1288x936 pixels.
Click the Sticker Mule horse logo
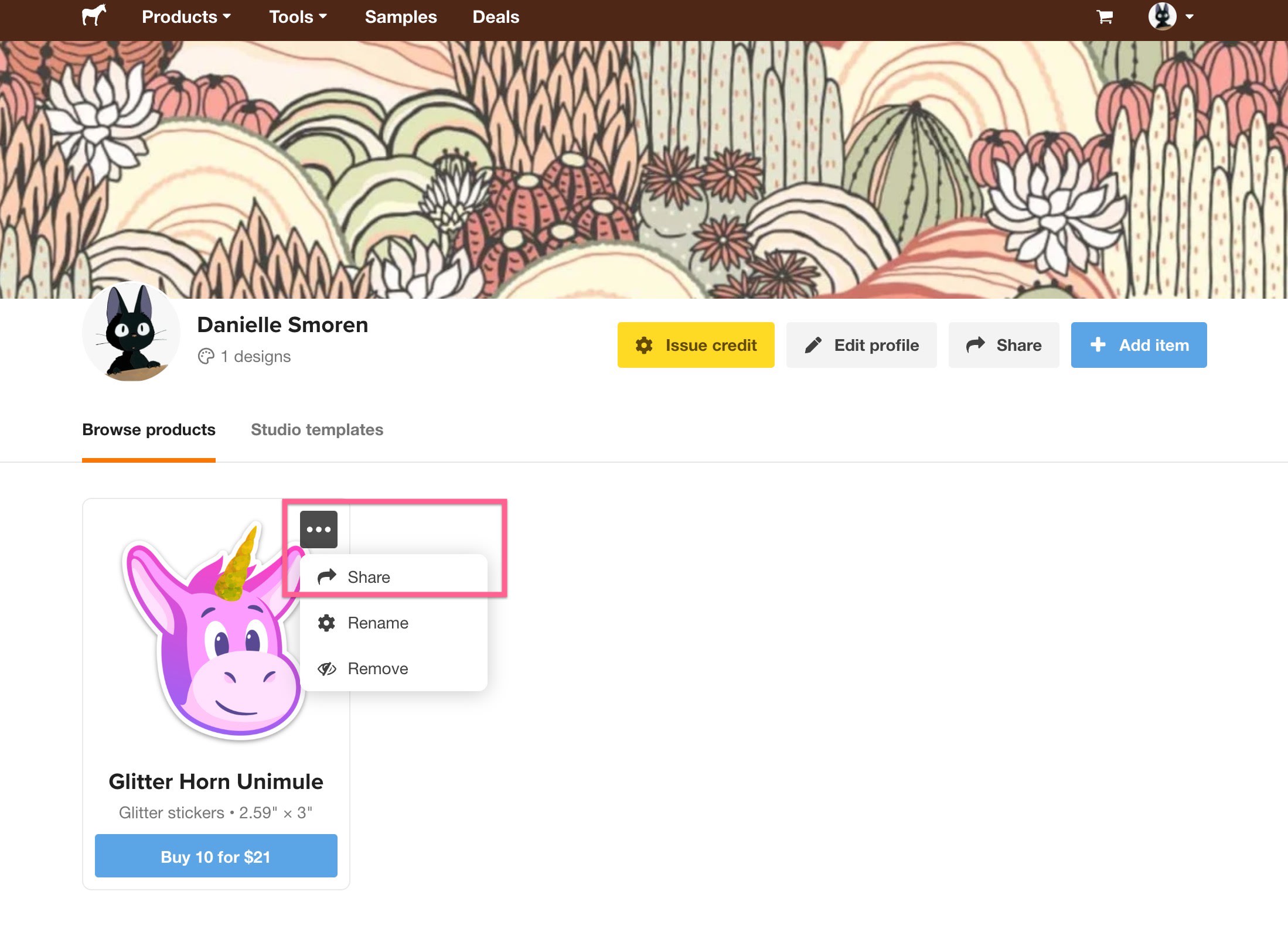[94, 16]
